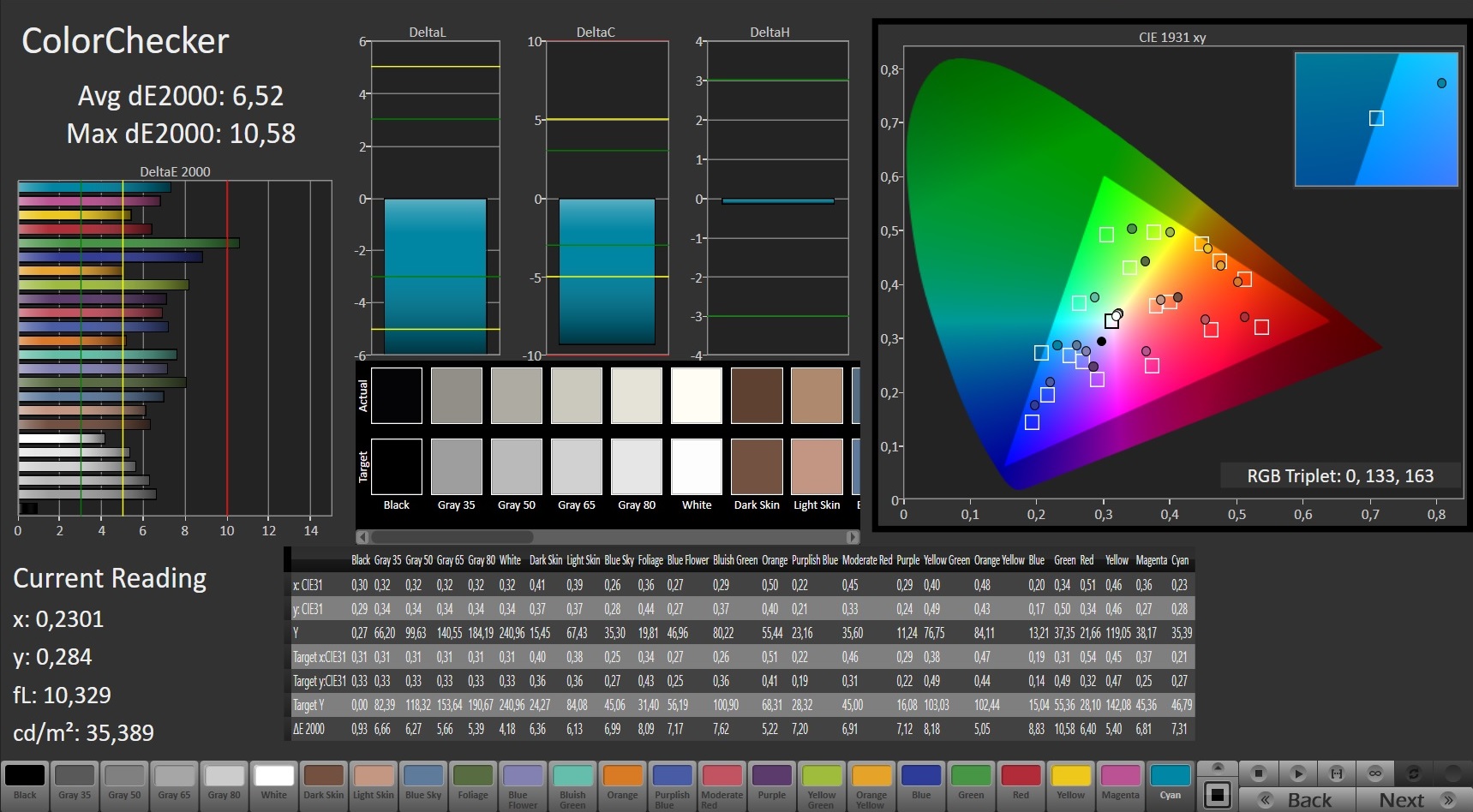1473x812 pixels.
Task: Click the right arrow of swatch scrollbar
Action: click(852, 537)
